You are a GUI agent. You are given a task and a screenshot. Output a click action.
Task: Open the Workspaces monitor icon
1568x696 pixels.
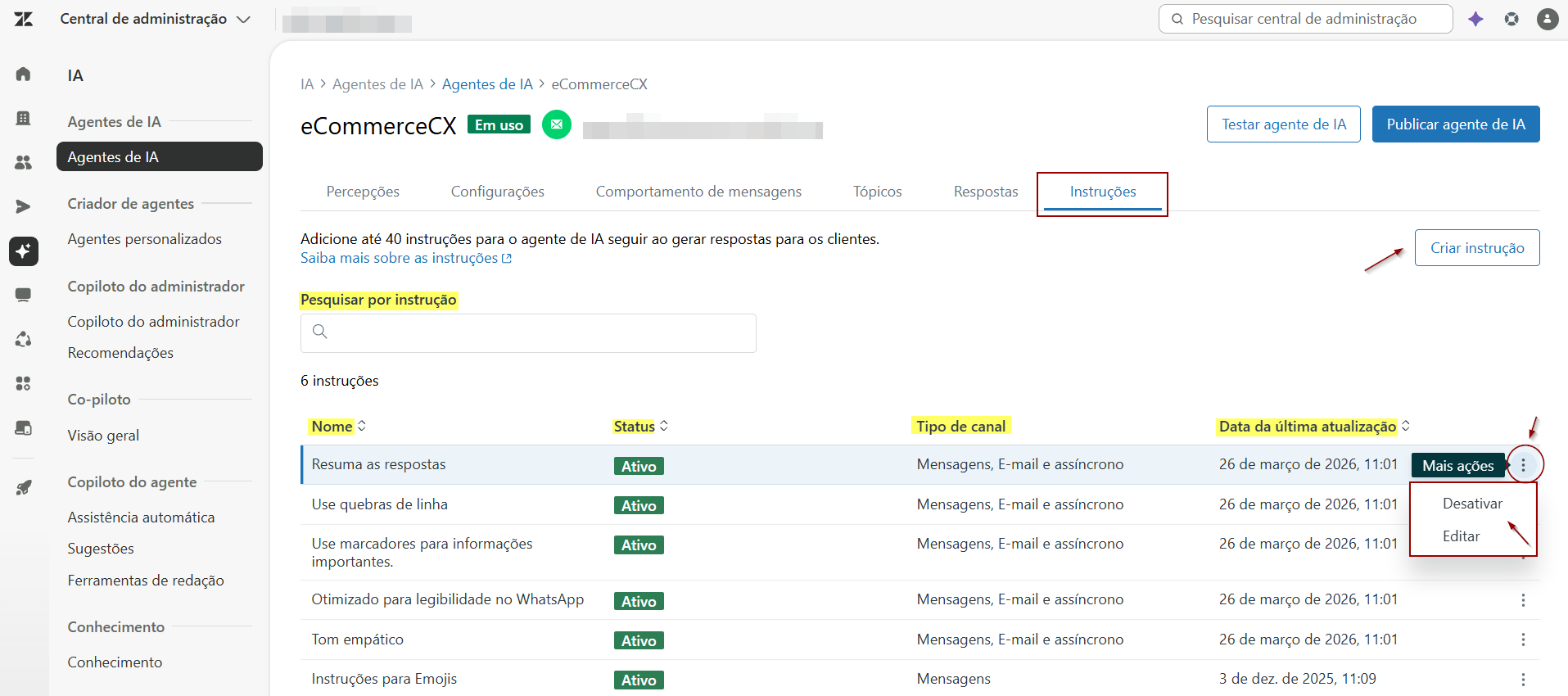(x=24, y=295)
